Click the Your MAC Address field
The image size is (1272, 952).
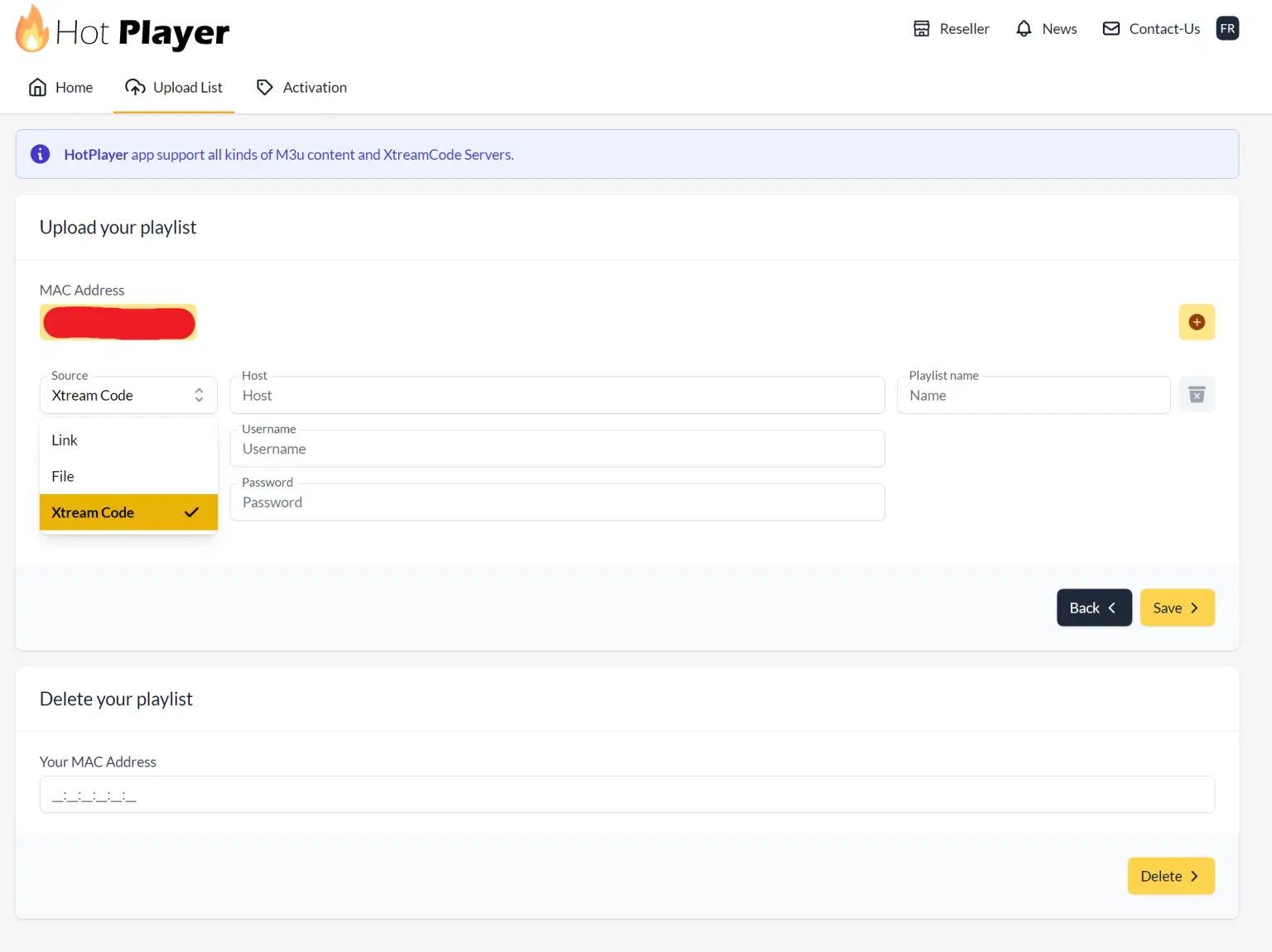point(626,795)
